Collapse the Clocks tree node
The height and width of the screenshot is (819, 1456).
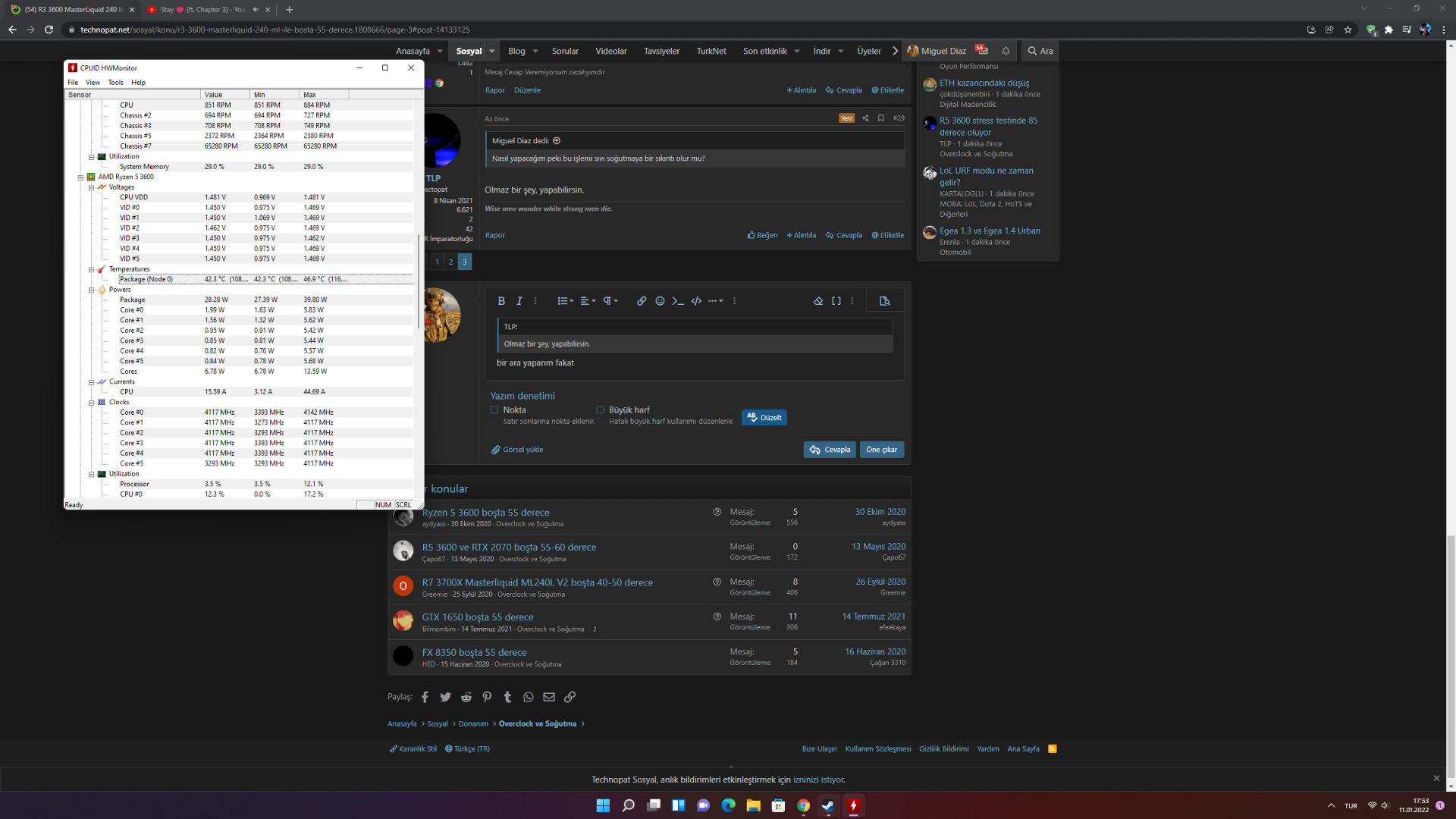pyautogui.click(x=91, y=403)
